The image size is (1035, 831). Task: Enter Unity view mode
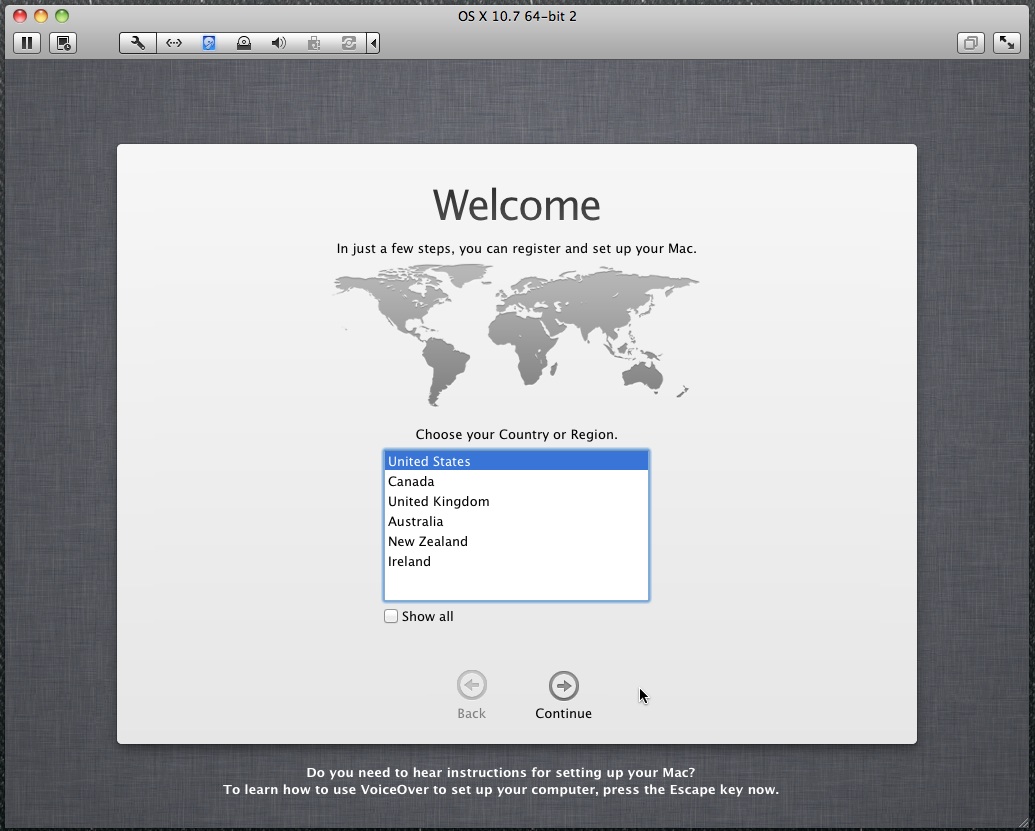point(971,43)
